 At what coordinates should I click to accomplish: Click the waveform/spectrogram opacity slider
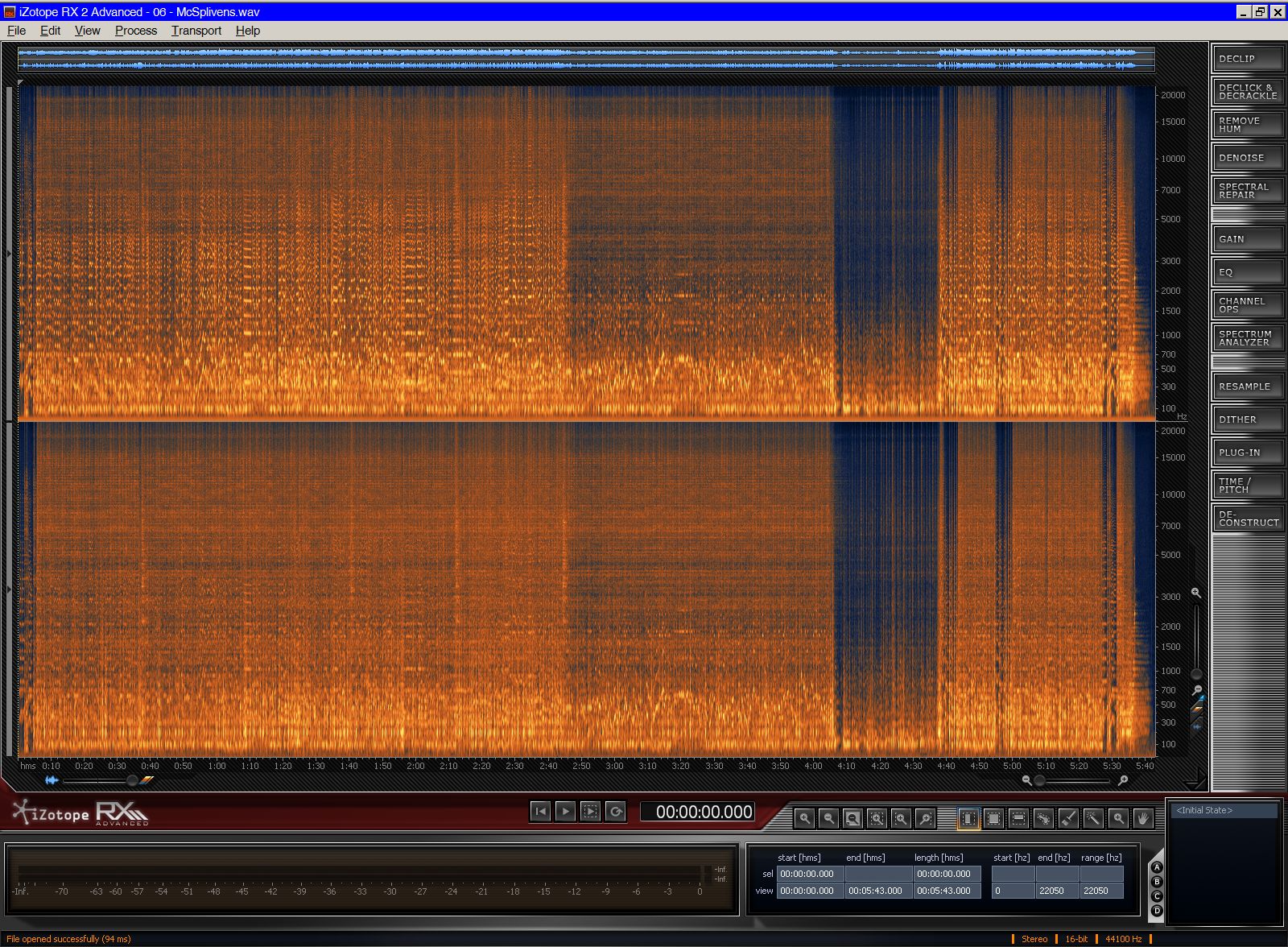pyautogui.click(x=132, y=780)
